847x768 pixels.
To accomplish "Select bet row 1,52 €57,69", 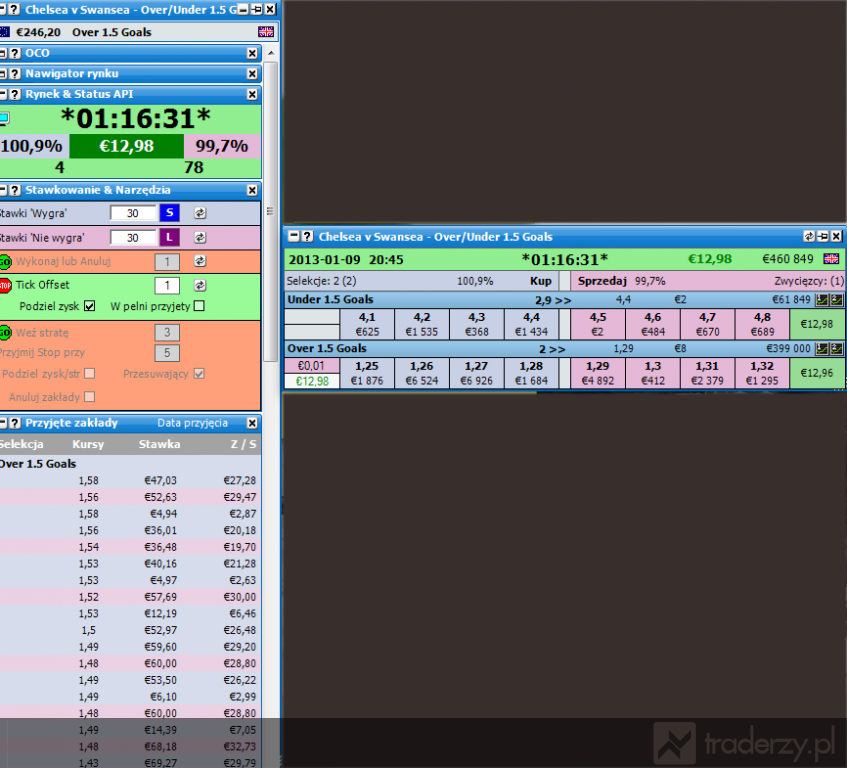I will click(x=130, y=597).
